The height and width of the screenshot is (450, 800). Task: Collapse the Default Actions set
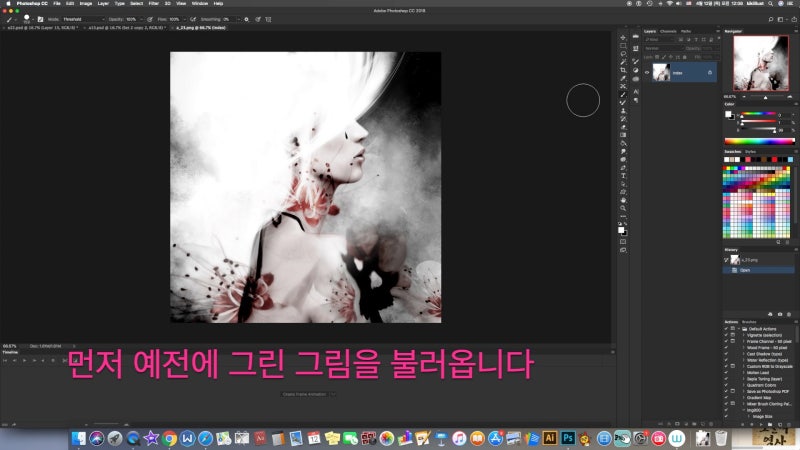tap(739, 329)
